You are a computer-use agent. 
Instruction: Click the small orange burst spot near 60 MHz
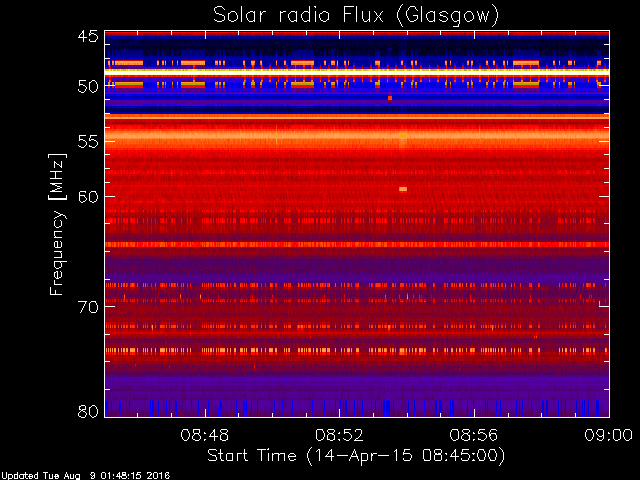[403, 189]
